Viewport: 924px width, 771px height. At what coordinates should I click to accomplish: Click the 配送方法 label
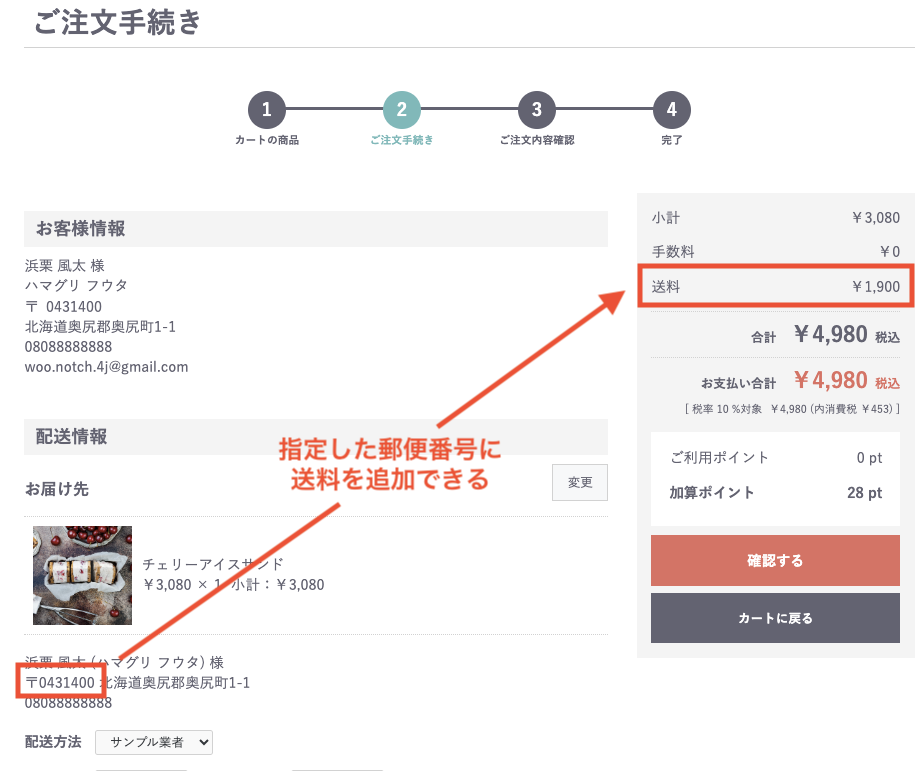coord(53,742)
